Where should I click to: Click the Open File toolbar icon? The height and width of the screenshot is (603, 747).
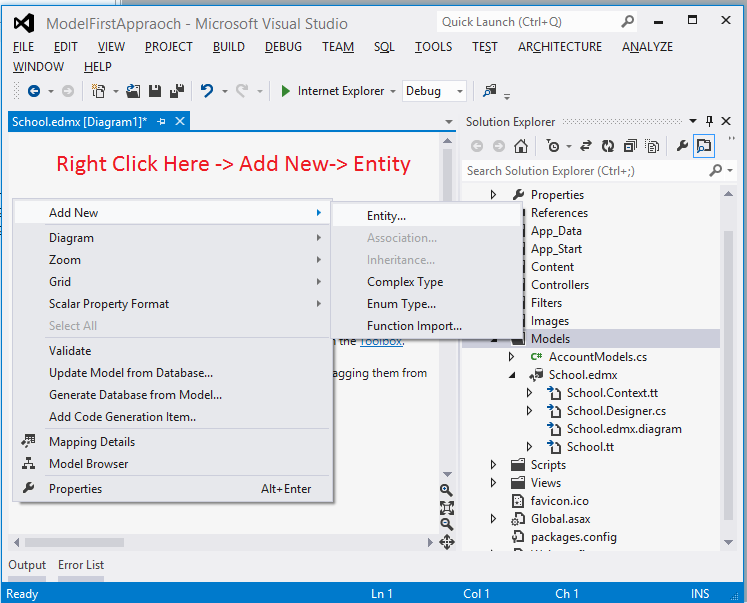[x=133, y=91]
